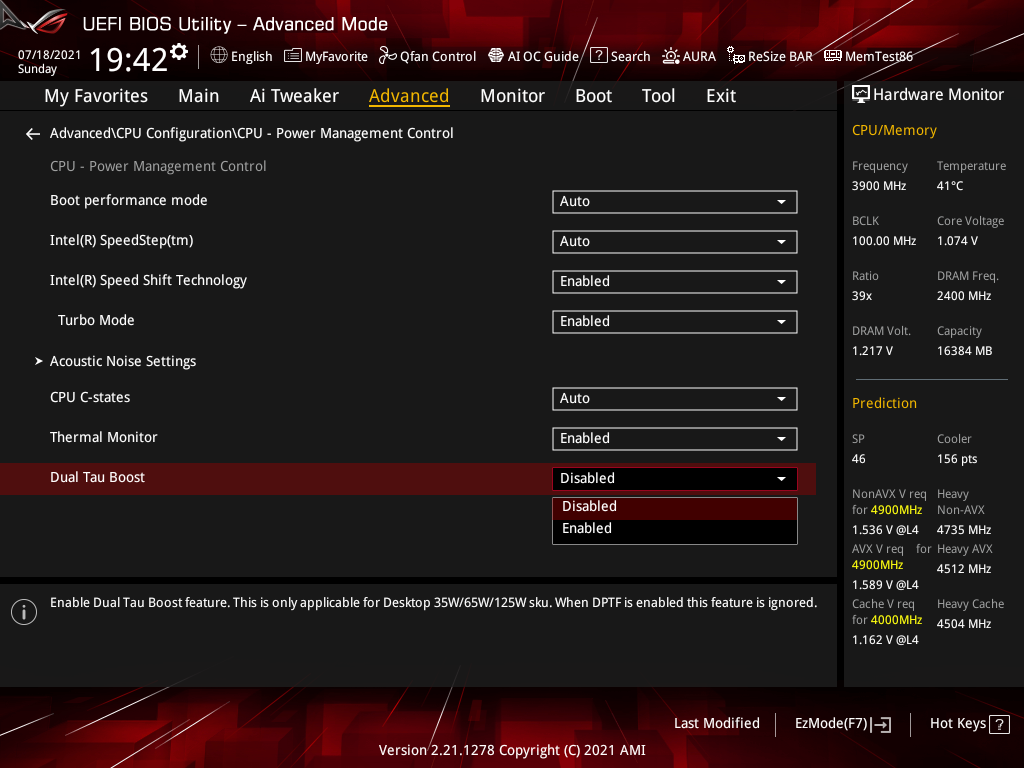Open the Boot performance mode dropdown
Screen dimensions: 1024x768
tap(674, 201)
